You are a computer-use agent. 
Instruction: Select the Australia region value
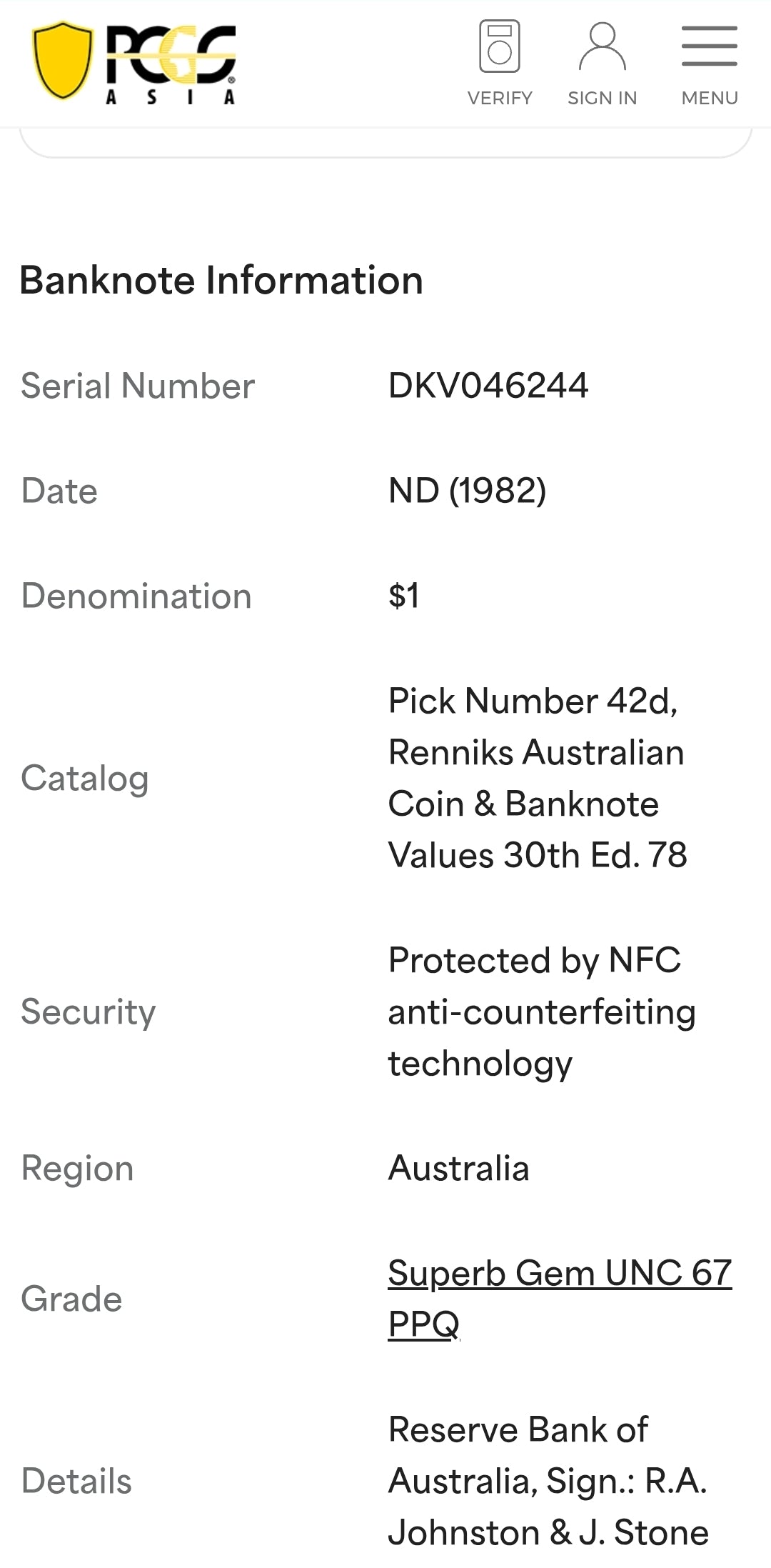pyautogui.click(x=458, y=1169)
